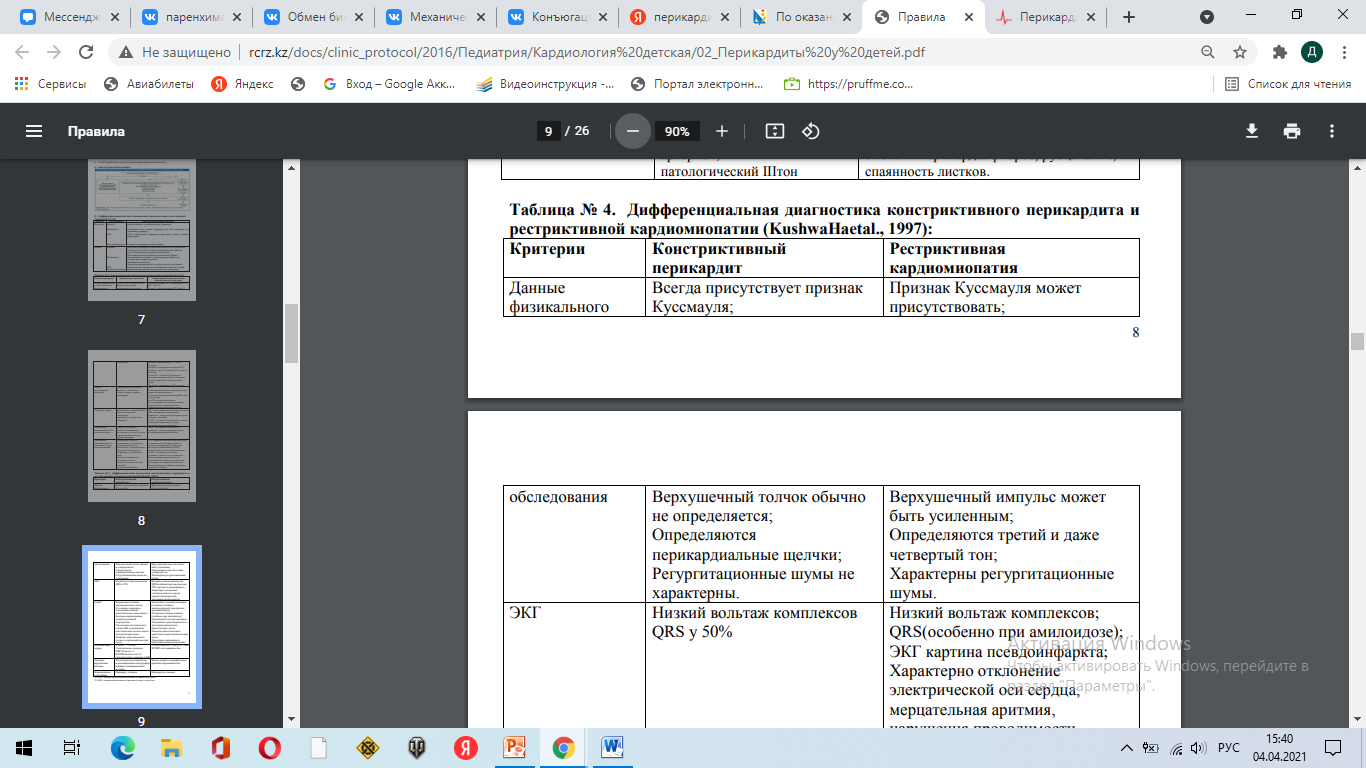Image resolution: width=1366 pixels, height=768 pixels.
Task: Rotate the PDF document counterclockwise
Action: 811,131
